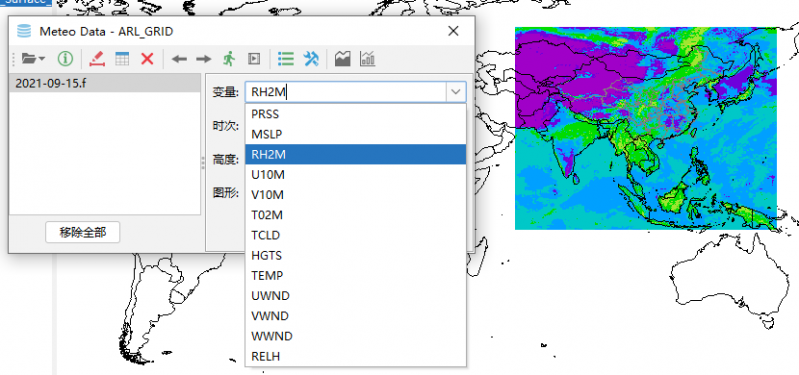Open settings tools wrench icon
799x375 pixels.
pyautogui.click(x=311, y=59)
